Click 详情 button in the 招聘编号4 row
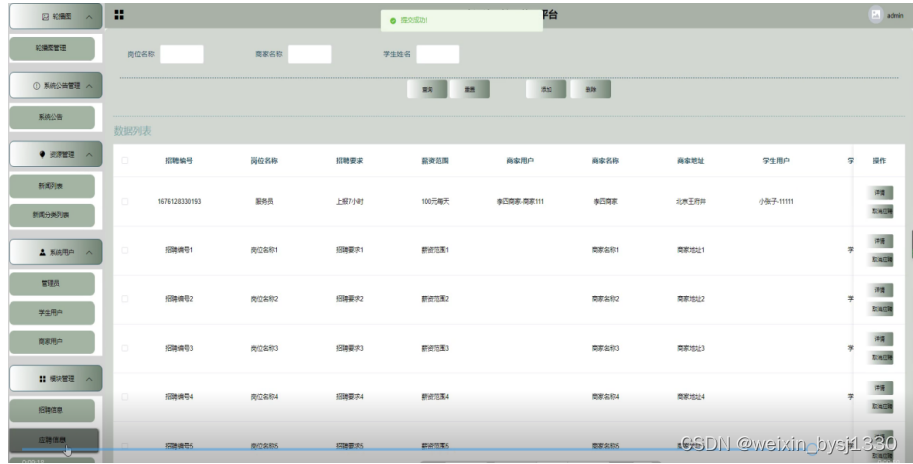913x464 pixels. (880, 388)
